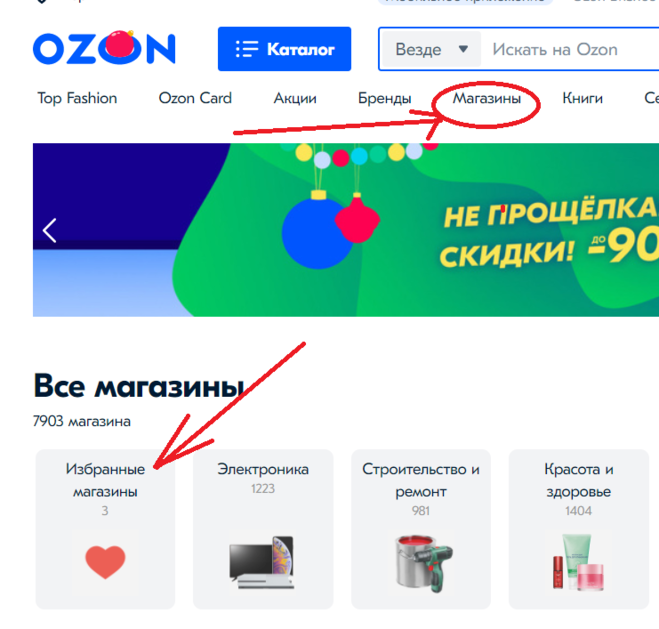Click the holiday discount banner image

pyautogui.click(x=346, y=230)
